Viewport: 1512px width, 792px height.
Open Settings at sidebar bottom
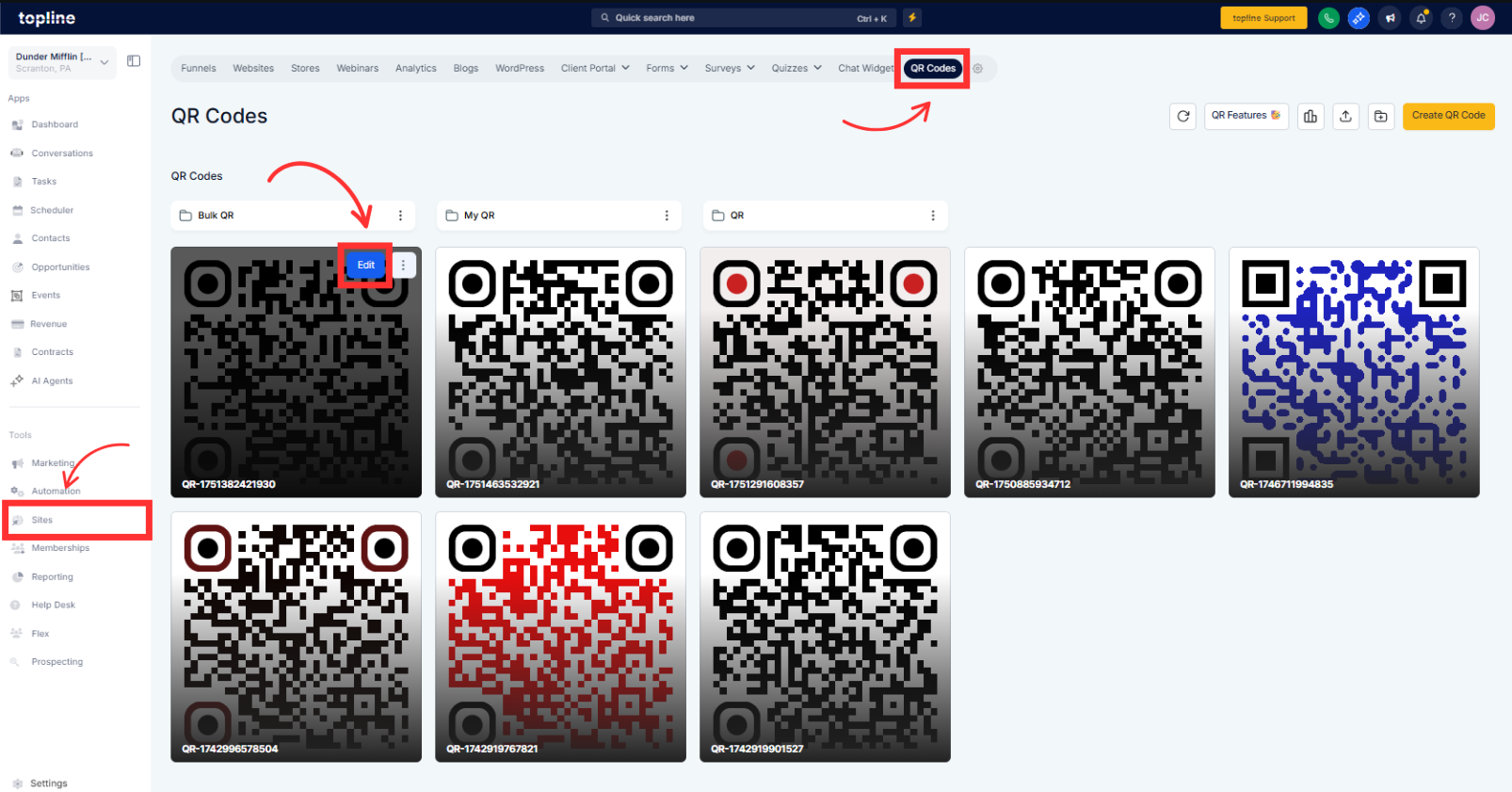pyautogui.click(x=48, y=784)
